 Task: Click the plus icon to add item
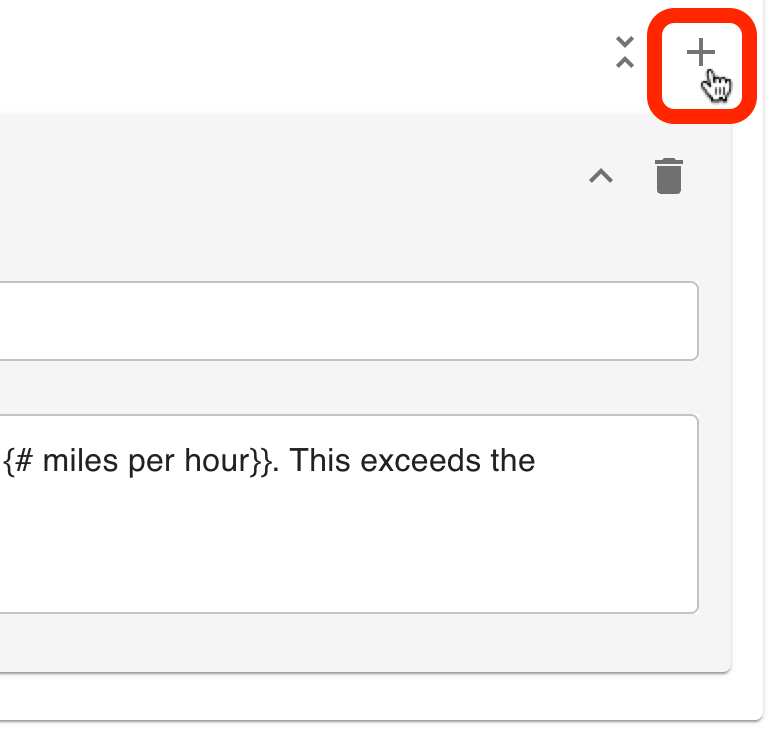click(x=701, y=53)
